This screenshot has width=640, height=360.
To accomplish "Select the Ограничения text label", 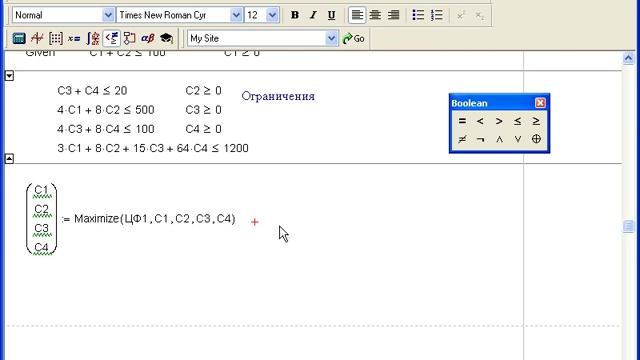I will tap(278, 96).
